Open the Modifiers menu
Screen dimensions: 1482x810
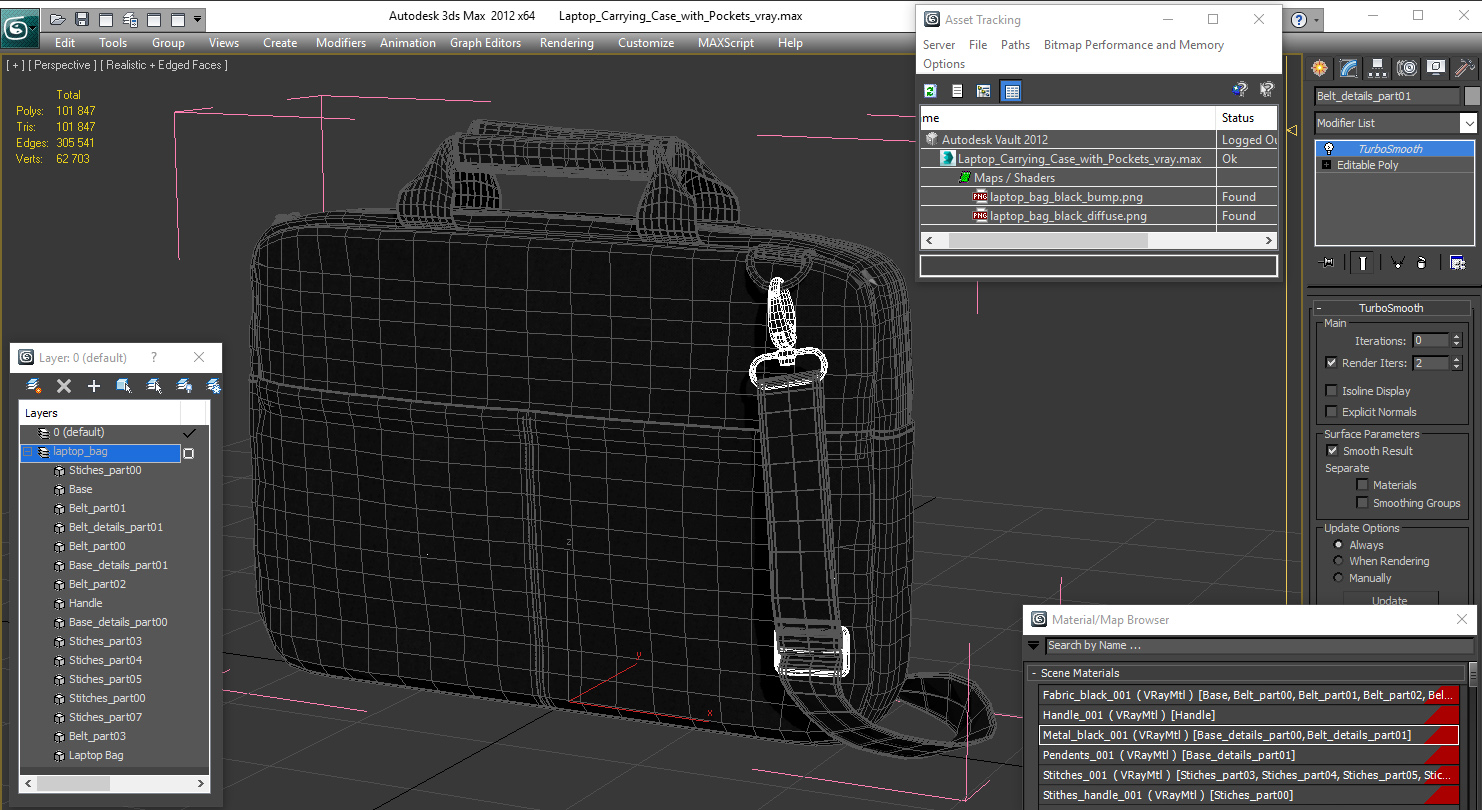341,43
